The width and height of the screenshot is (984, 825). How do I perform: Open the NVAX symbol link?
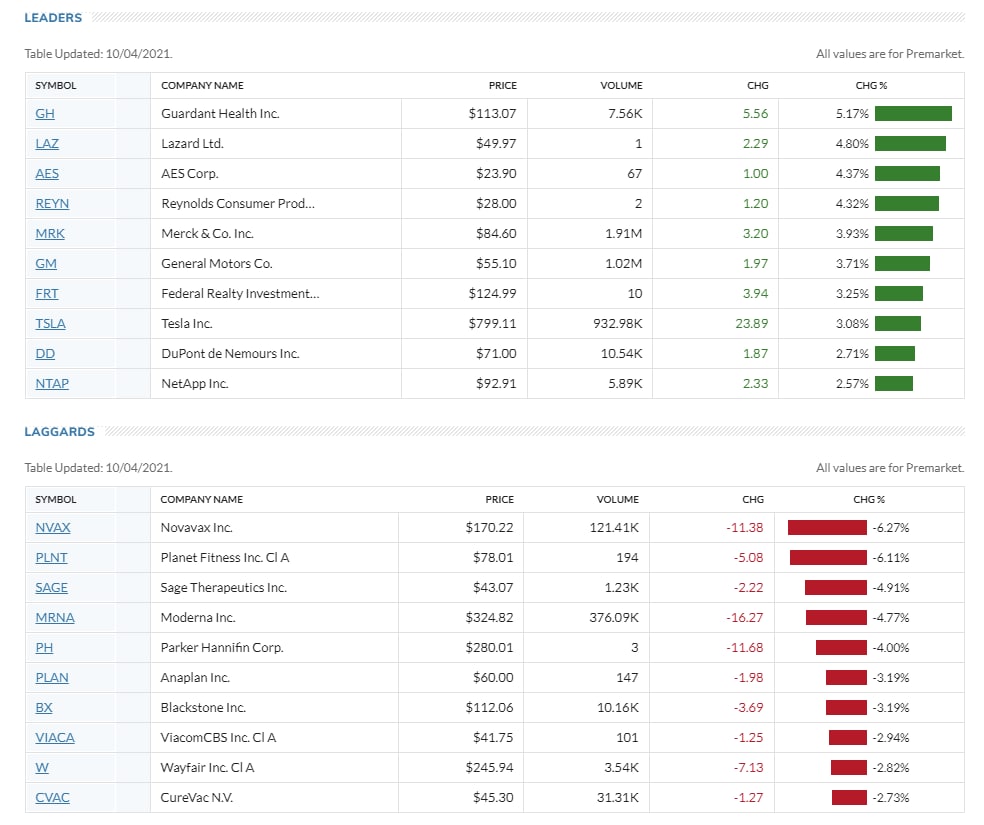click(x=53, y=528)
